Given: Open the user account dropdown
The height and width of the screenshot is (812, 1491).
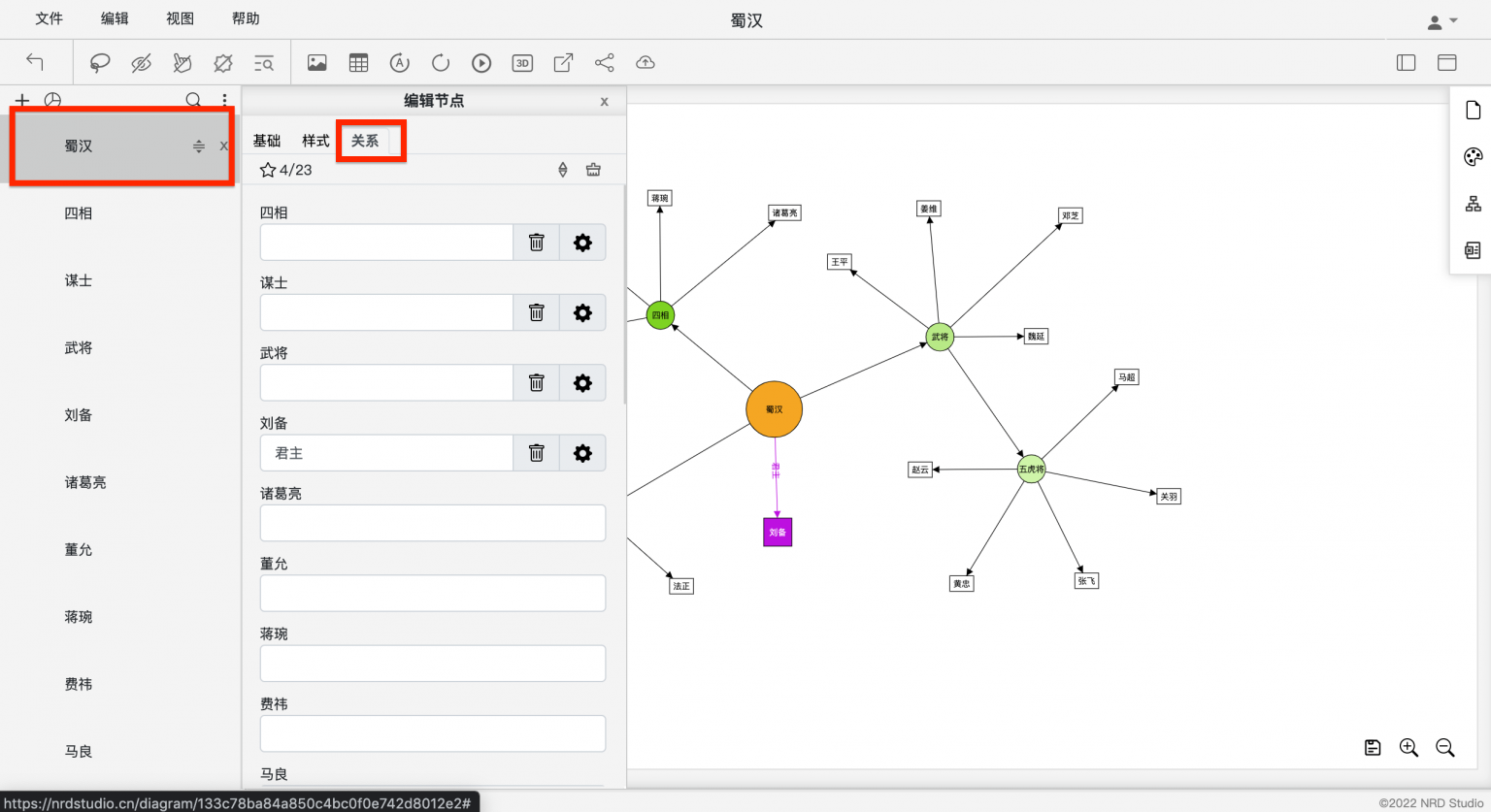Looking at the screenshot, I should point(1441,21).
